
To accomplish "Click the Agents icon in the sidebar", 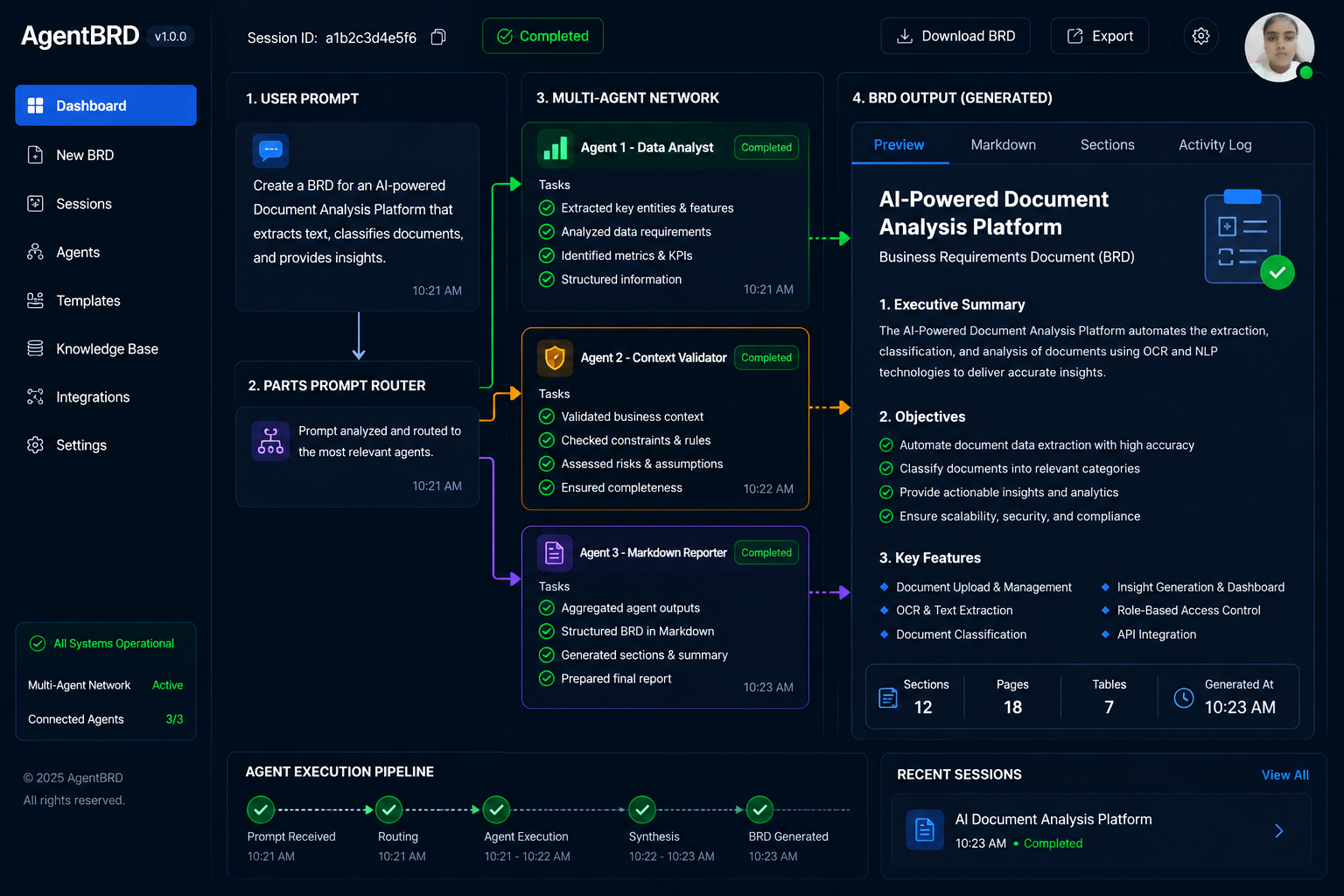I will click(36, 252).
